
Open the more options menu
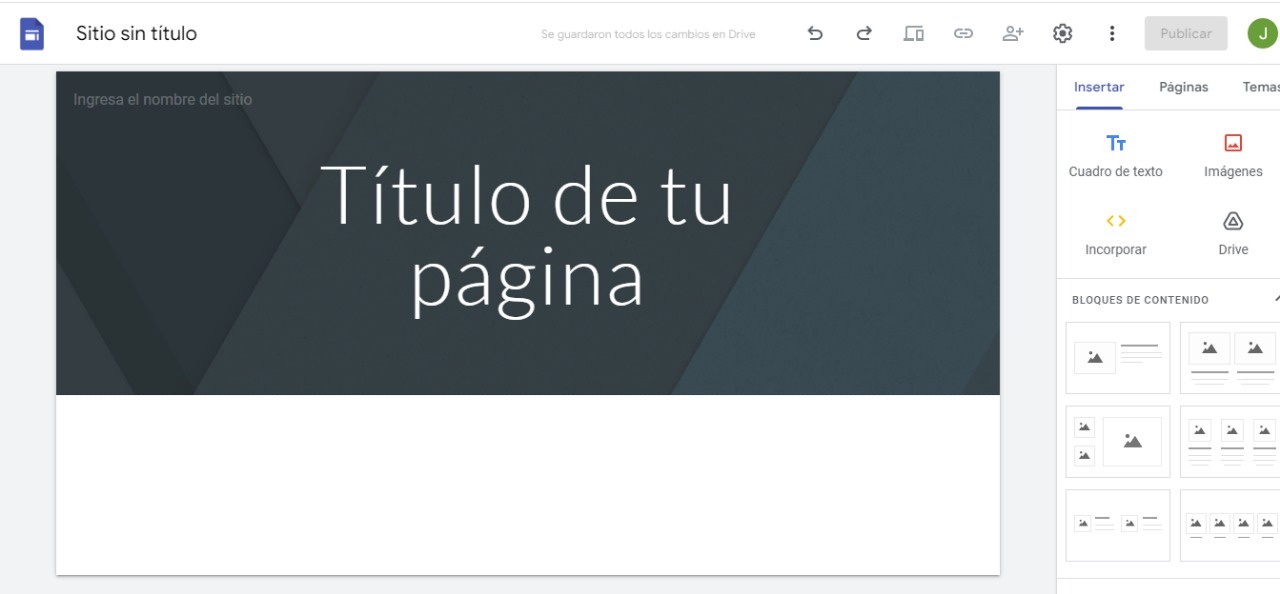(x=1111, y=33)
